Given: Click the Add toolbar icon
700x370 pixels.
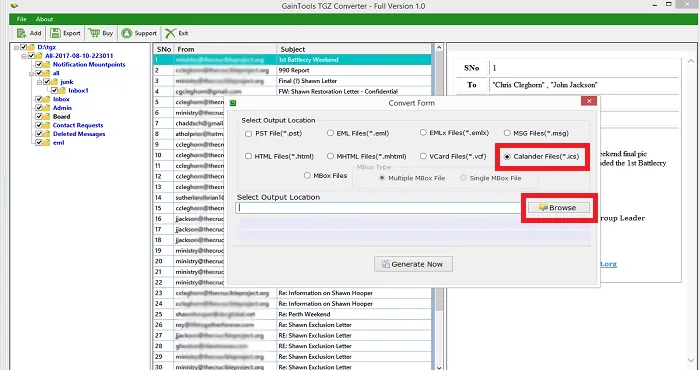Looking at the screenshot, I should coord(21,33).
